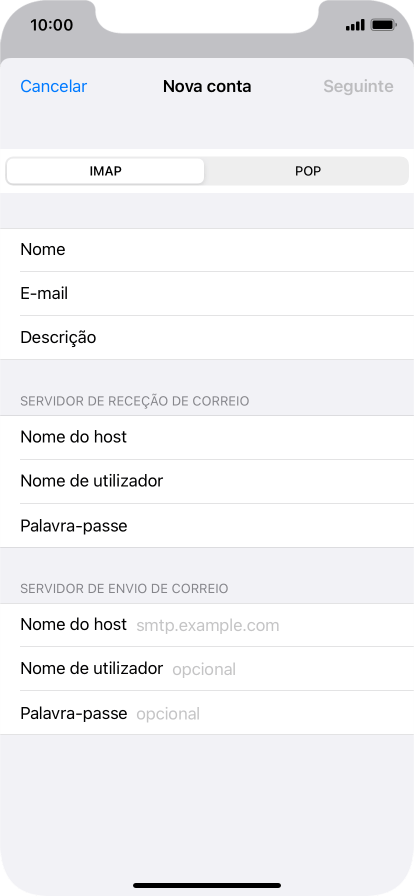Tap the battery icon in status bar
Image resolution: width=414 pixels, height=896 pixels.
pos(383,25)
